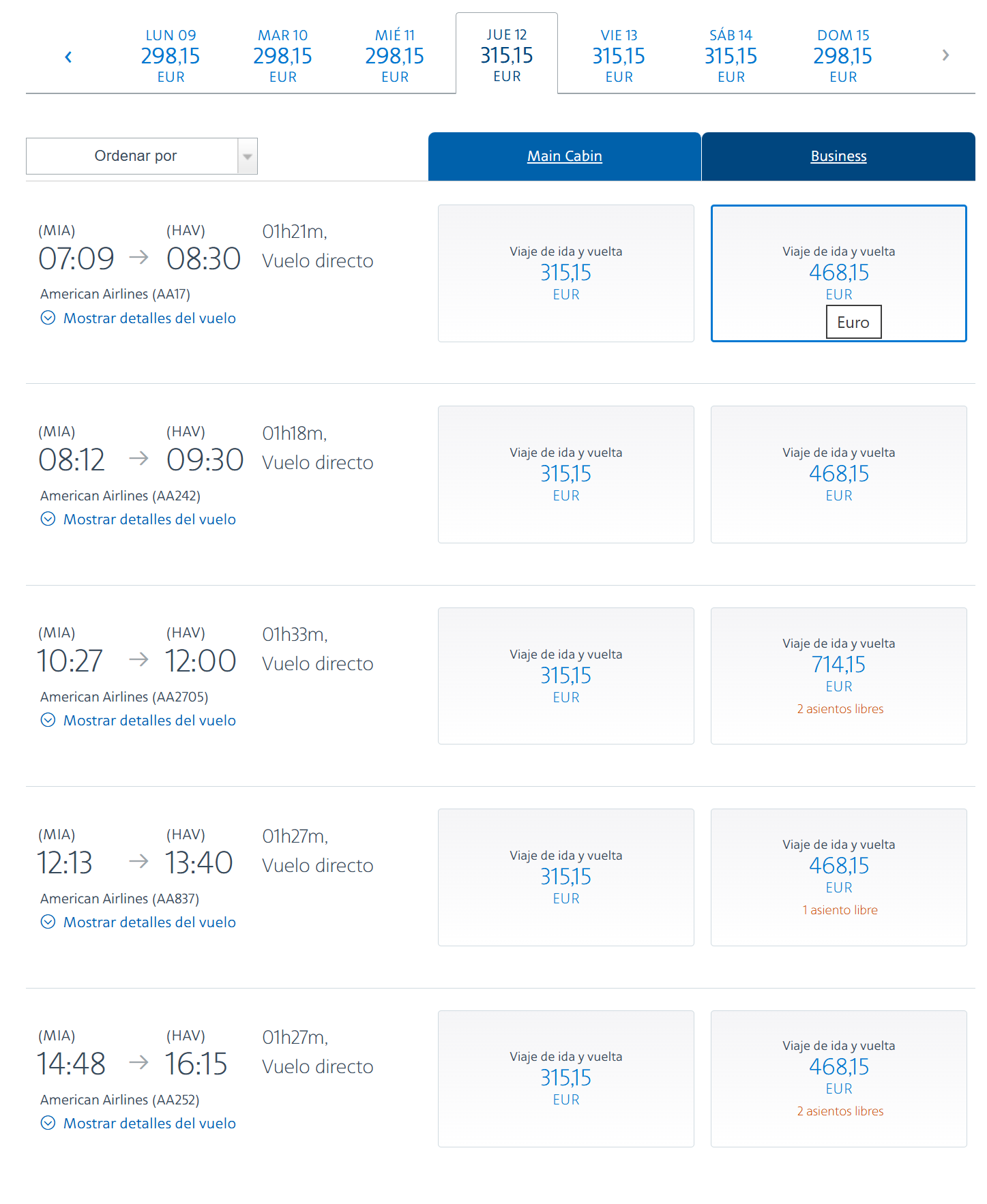Click the Main Cabin column link
Image resolution: width=987 pixels, height=1204 pixels.
tap(564, 156)
